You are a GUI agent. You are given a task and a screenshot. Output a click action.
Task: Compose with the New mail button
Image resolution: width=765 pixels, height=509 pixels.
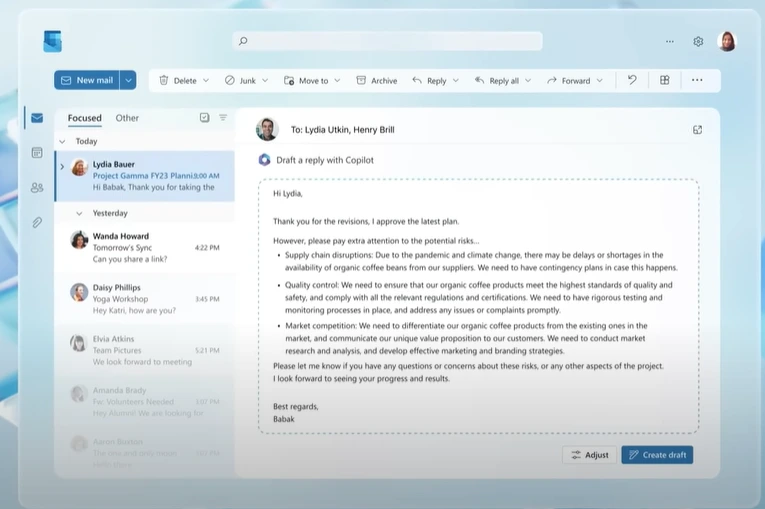click(87, 80)
